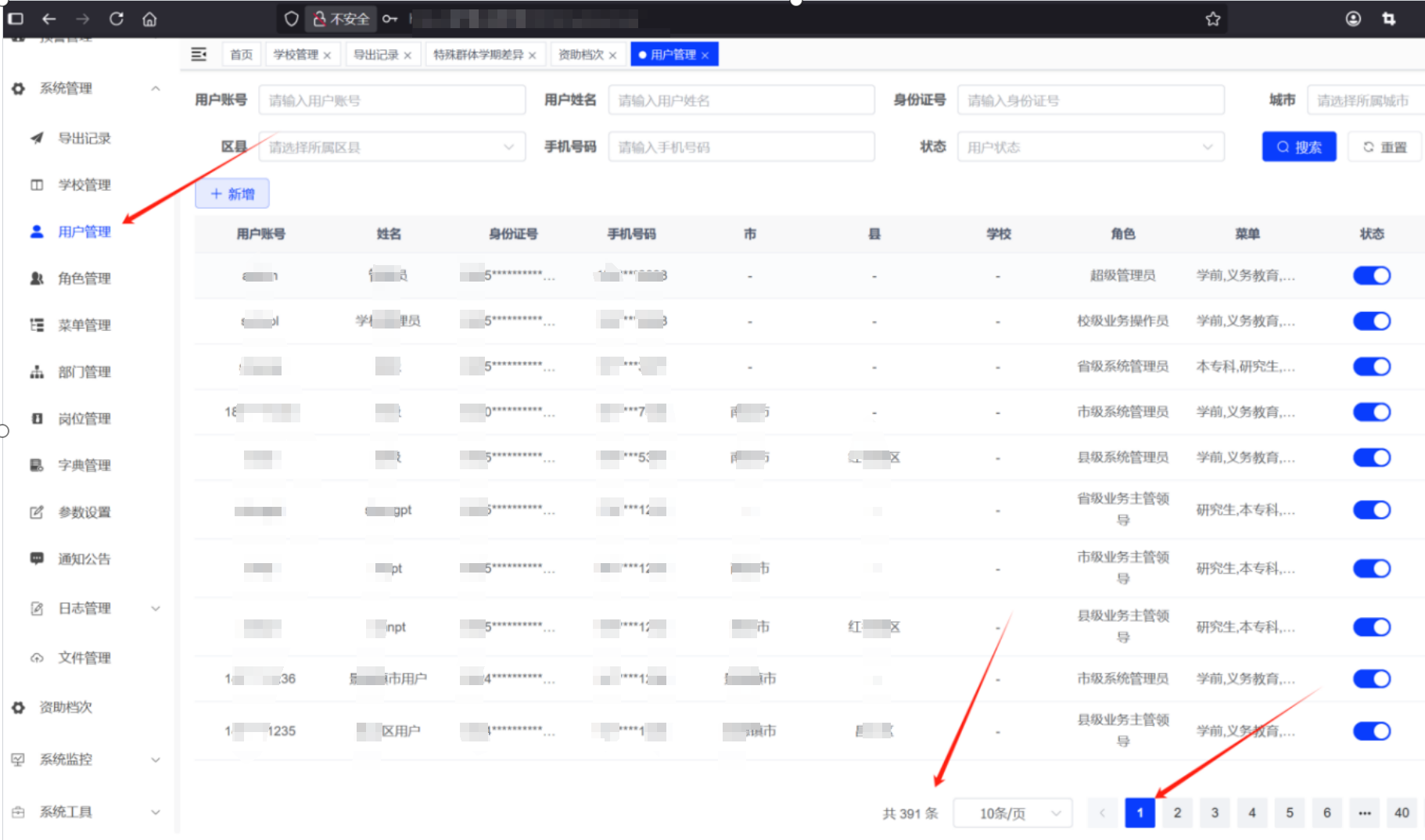
Task: Toggle status switch for 超级管理员 row
Action: [1371, 275]
